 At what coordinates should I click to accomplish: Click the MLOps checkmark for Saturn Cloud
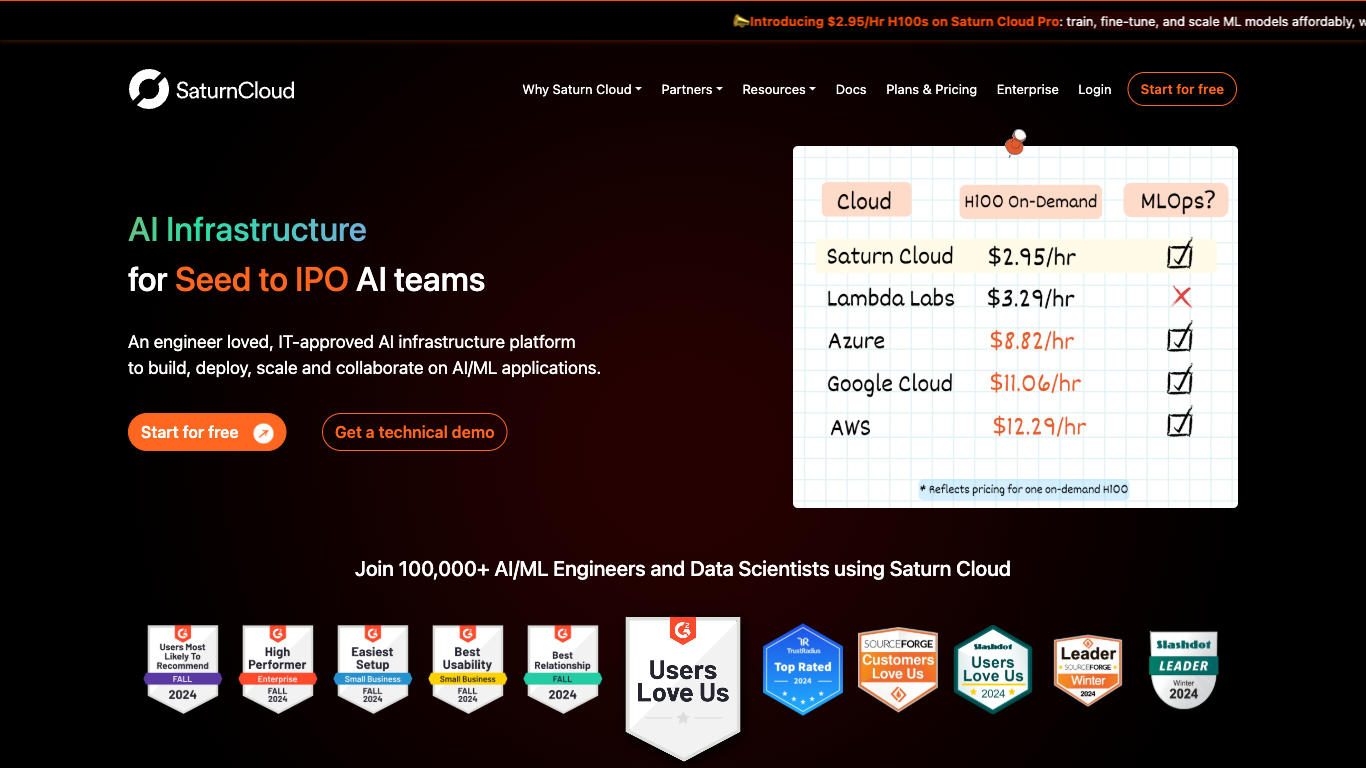pyautogui.click(x=1181, y=255)
